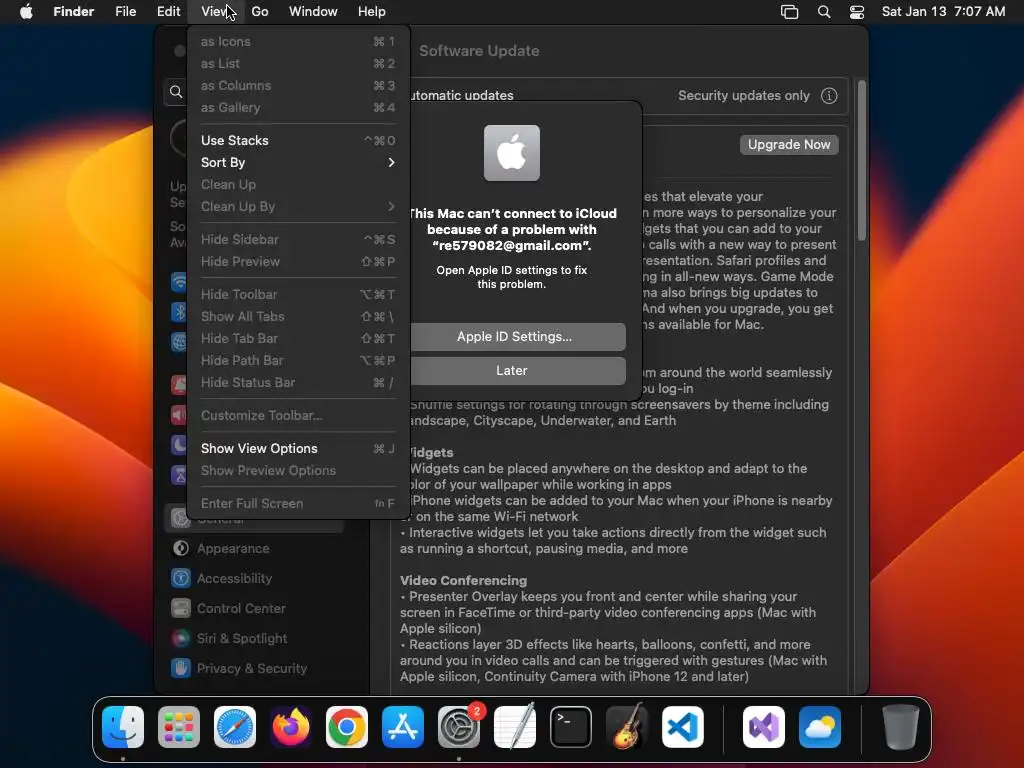1024x768 pixels.
Task: Open Launchpad in the Dock
Action: click(x=179, y=727)
